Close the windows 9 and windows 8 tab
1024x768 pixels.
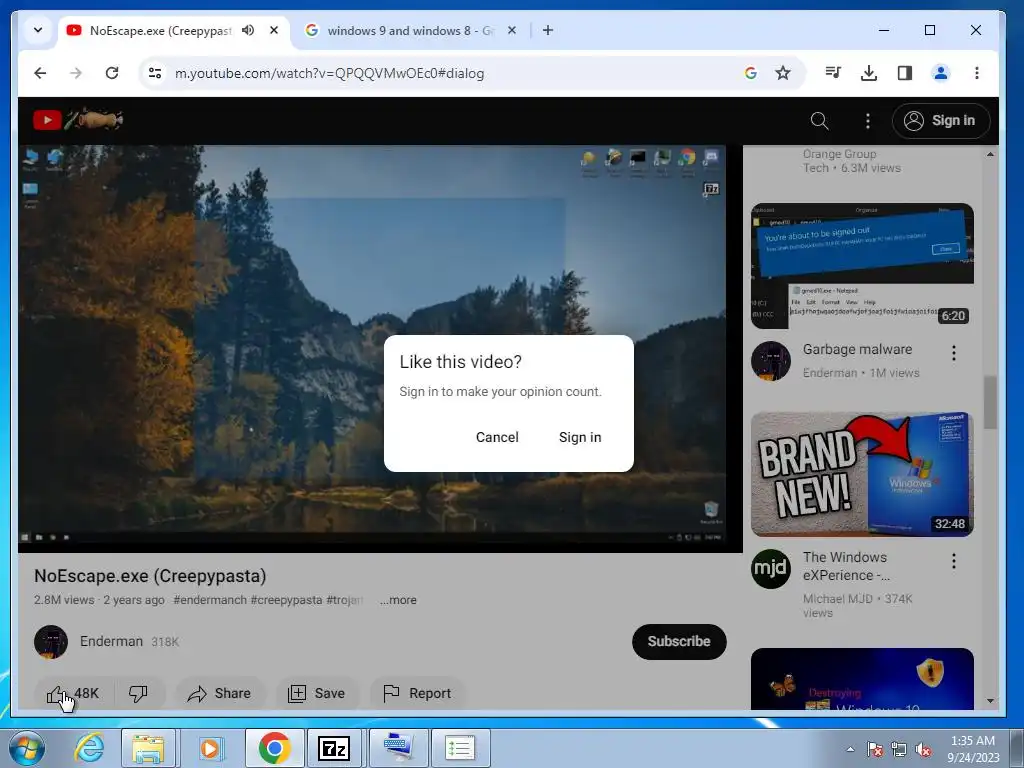point(512,30)
